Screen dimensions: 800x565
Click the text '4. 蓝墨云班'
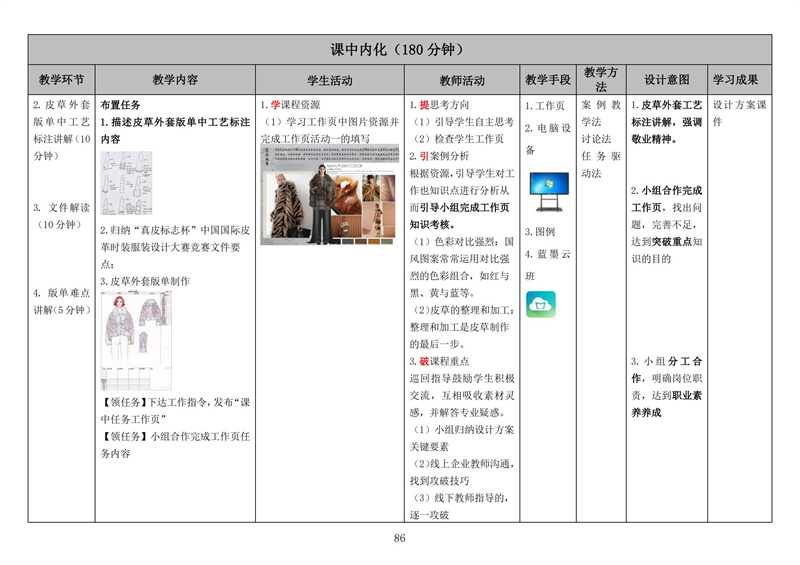coord(548,265)
